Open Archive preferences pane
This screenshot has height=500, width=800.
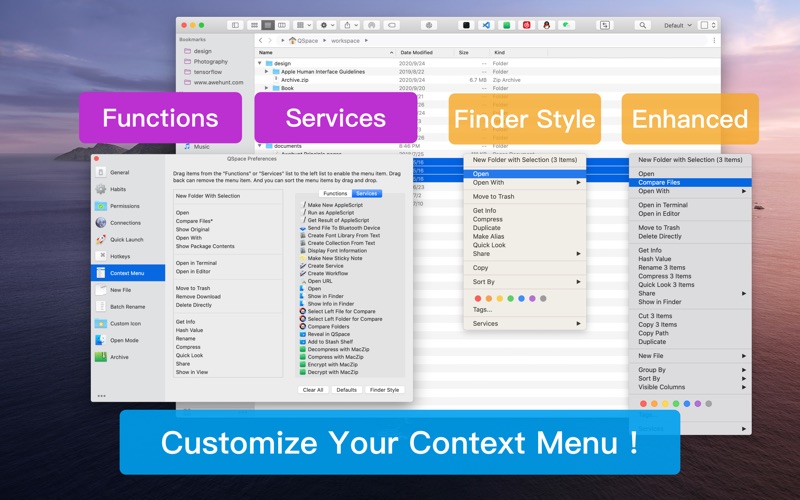point(128,357)
